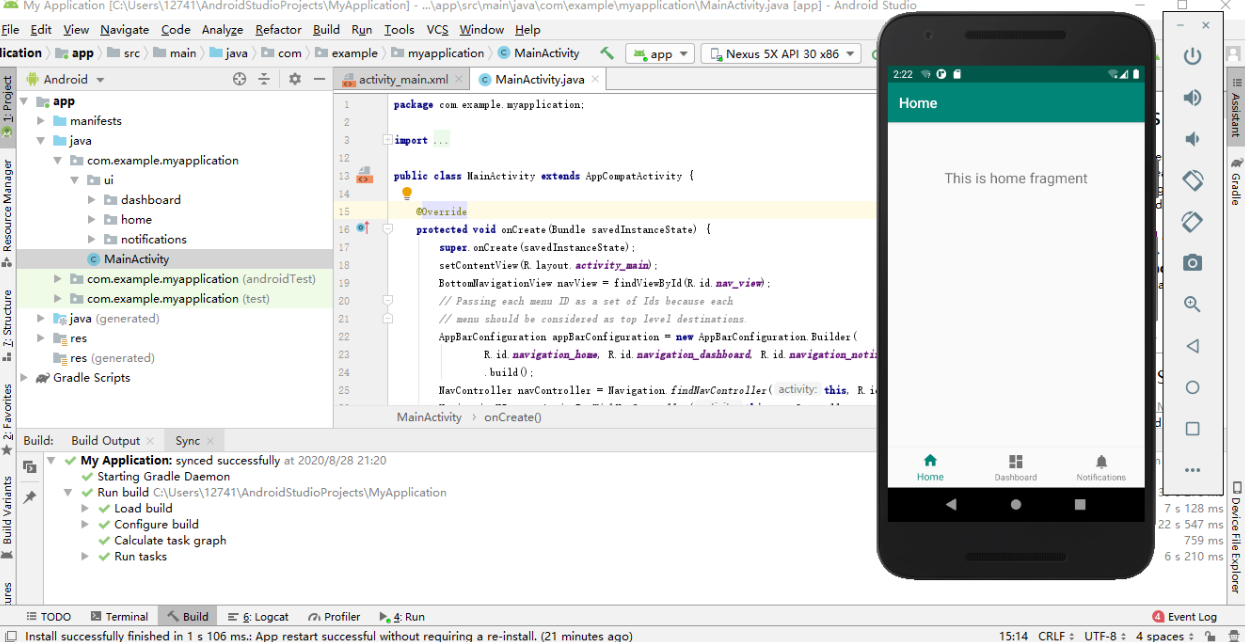This screenshot has height=642, width=1245.
Task: Open the Device File Explorer side panel
Action: click(x=1236, y=538)
